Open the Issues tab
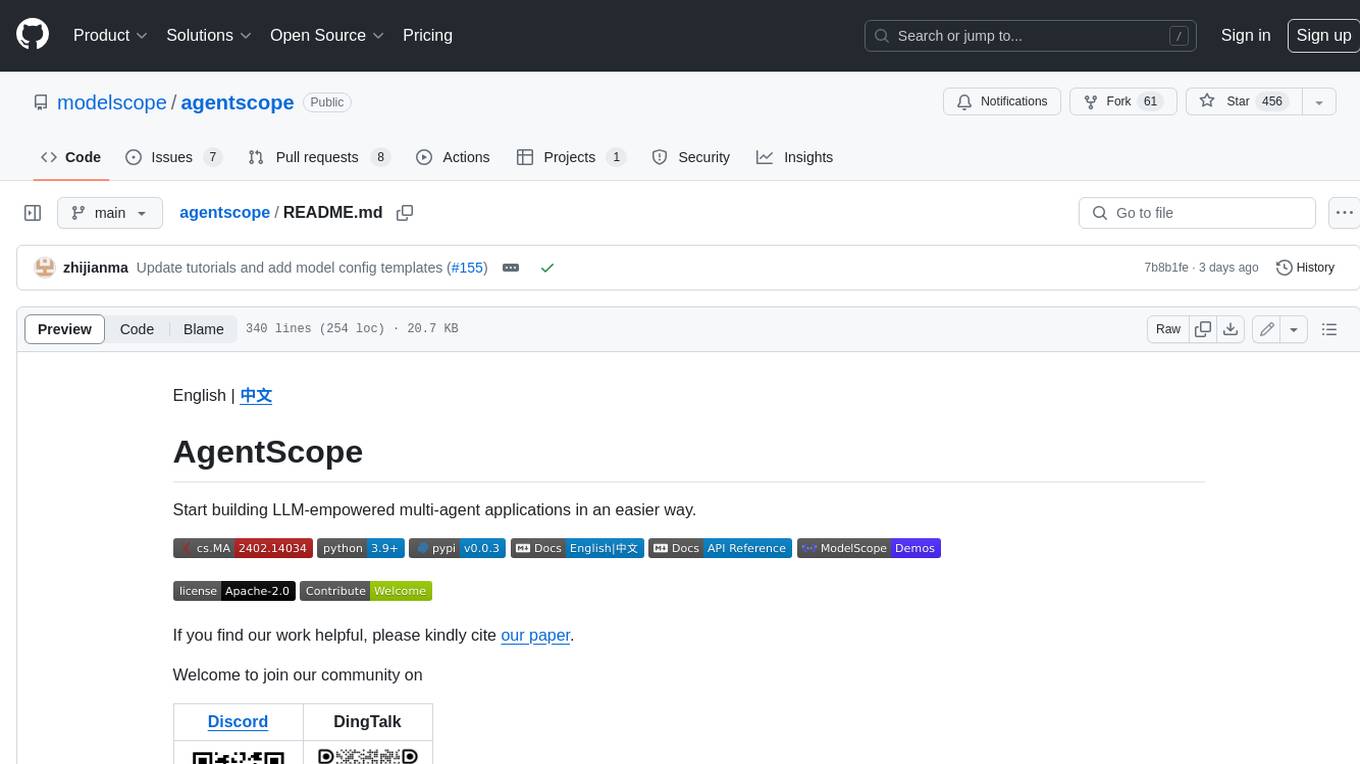 (173, 157)
